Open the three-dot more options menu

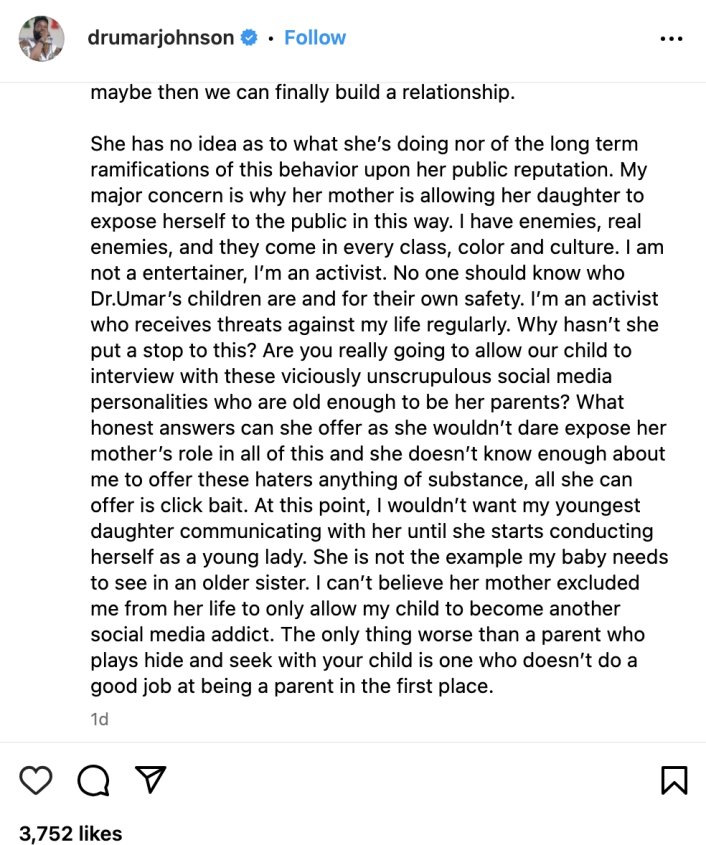[x=671, y=38]
